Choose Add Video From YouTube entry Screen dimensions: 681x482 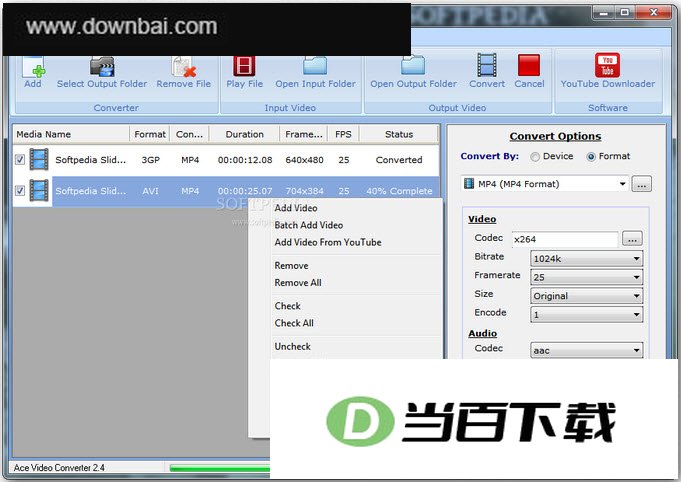[x=328, y=242]
